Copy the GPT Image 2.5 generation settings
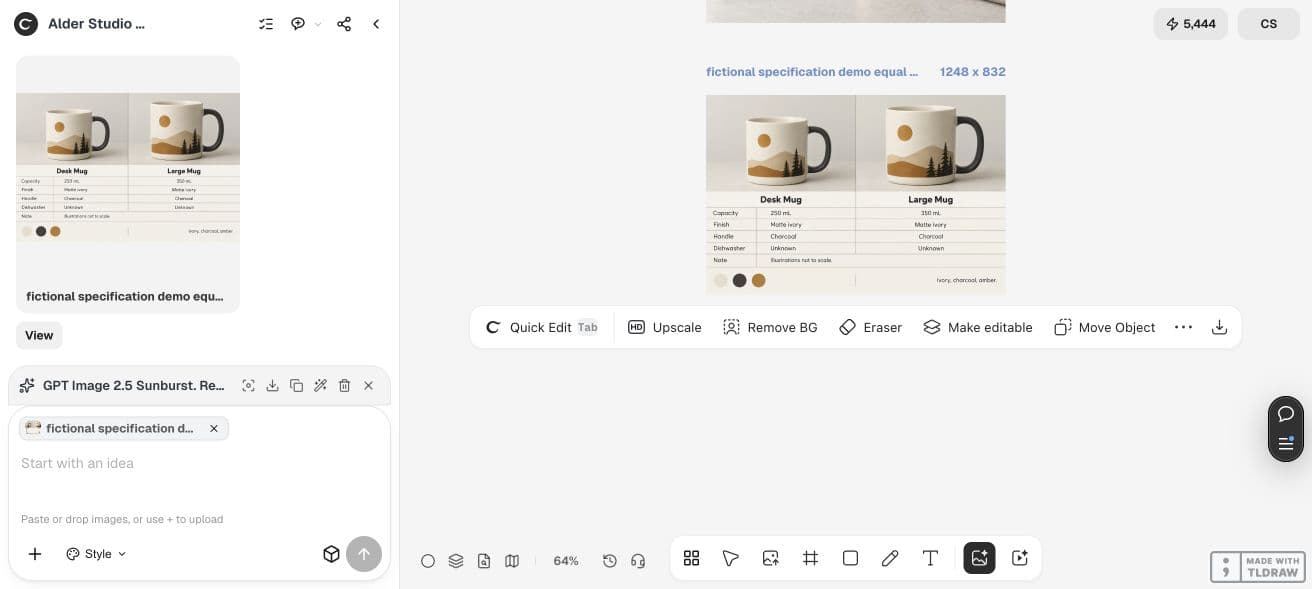 pyautogui.click(x=296, y=385)
